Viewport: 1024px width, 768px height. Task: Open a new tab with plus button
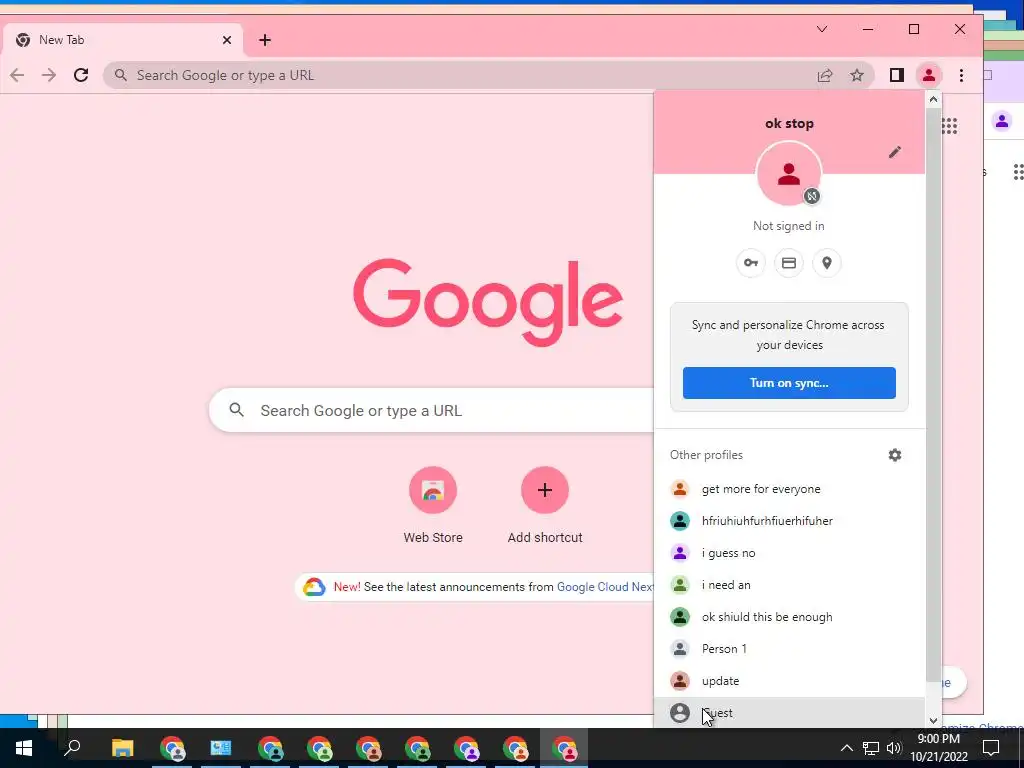[264, 40]
